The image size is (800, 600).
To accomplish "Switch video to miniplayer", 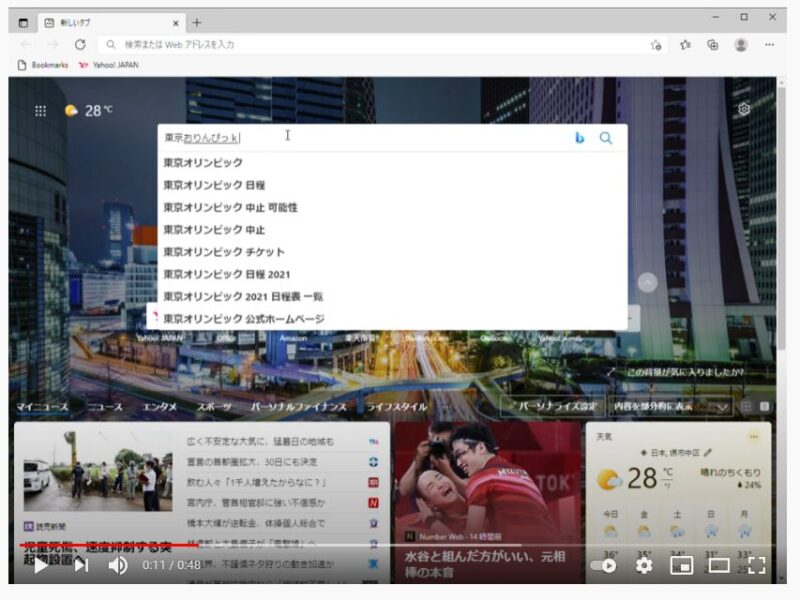I will click(681, 565).
